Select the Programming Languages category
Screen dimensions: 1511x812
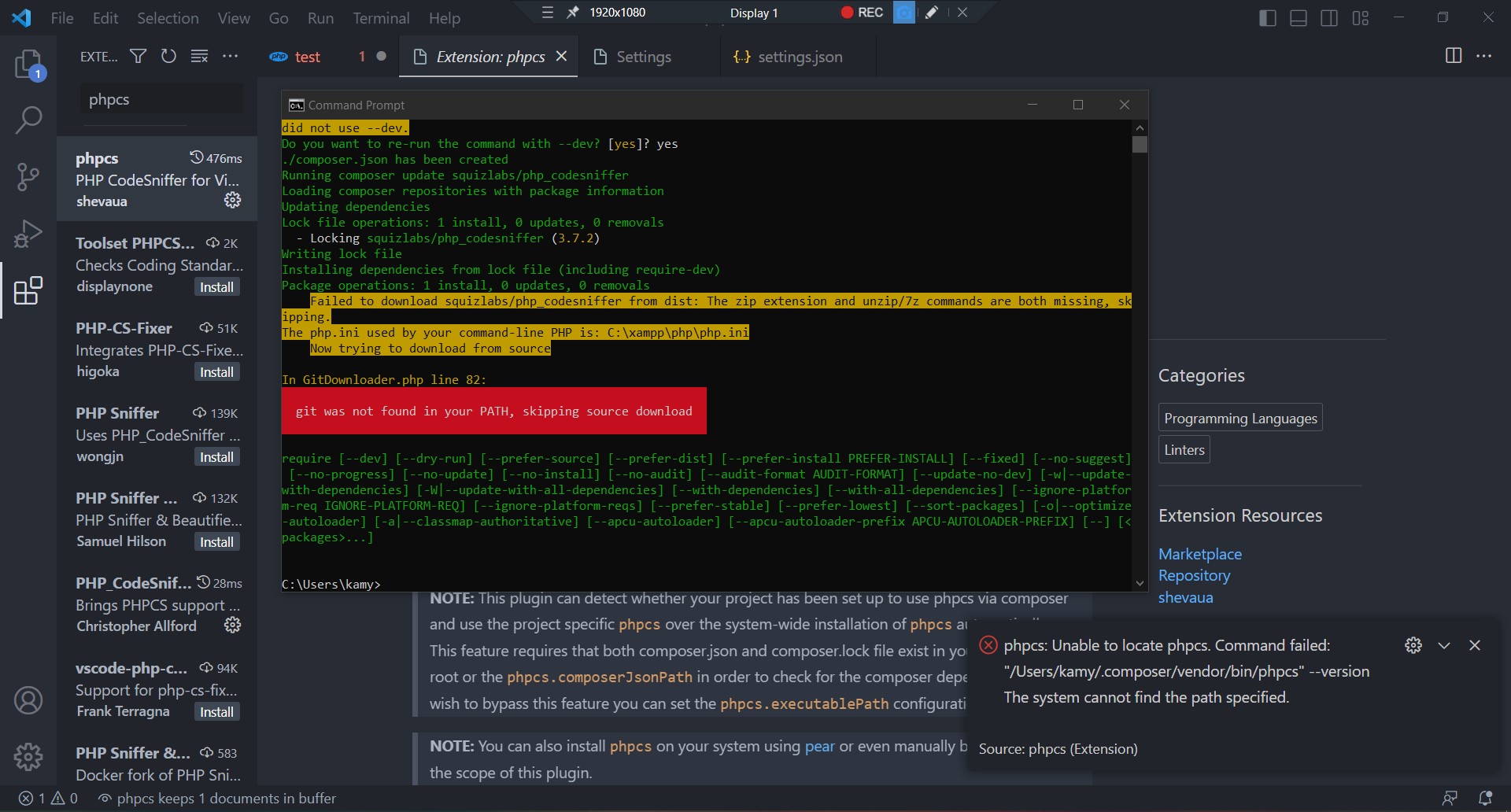point(1240,418)
